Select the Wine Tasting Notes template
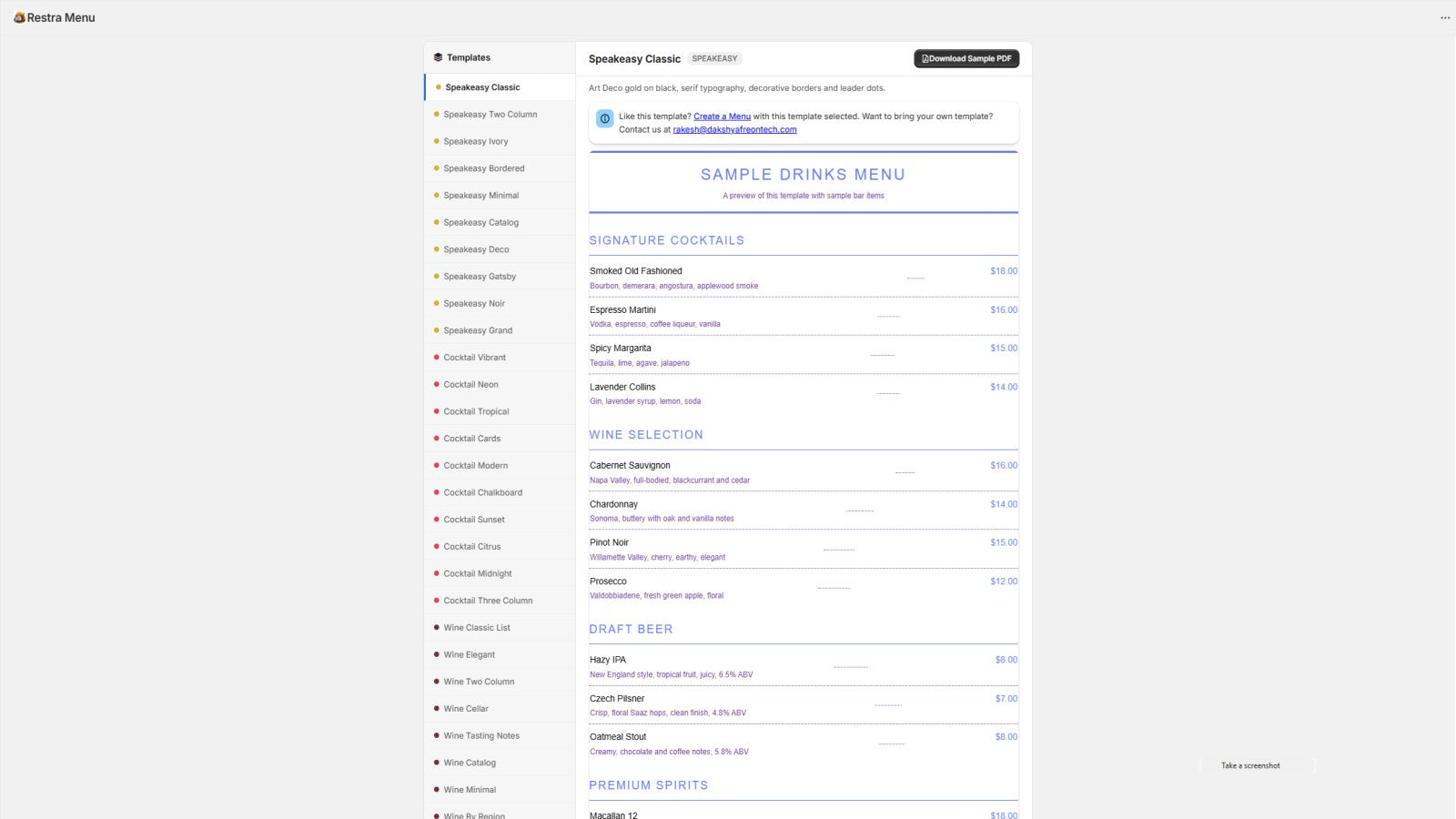 (481, 735)
